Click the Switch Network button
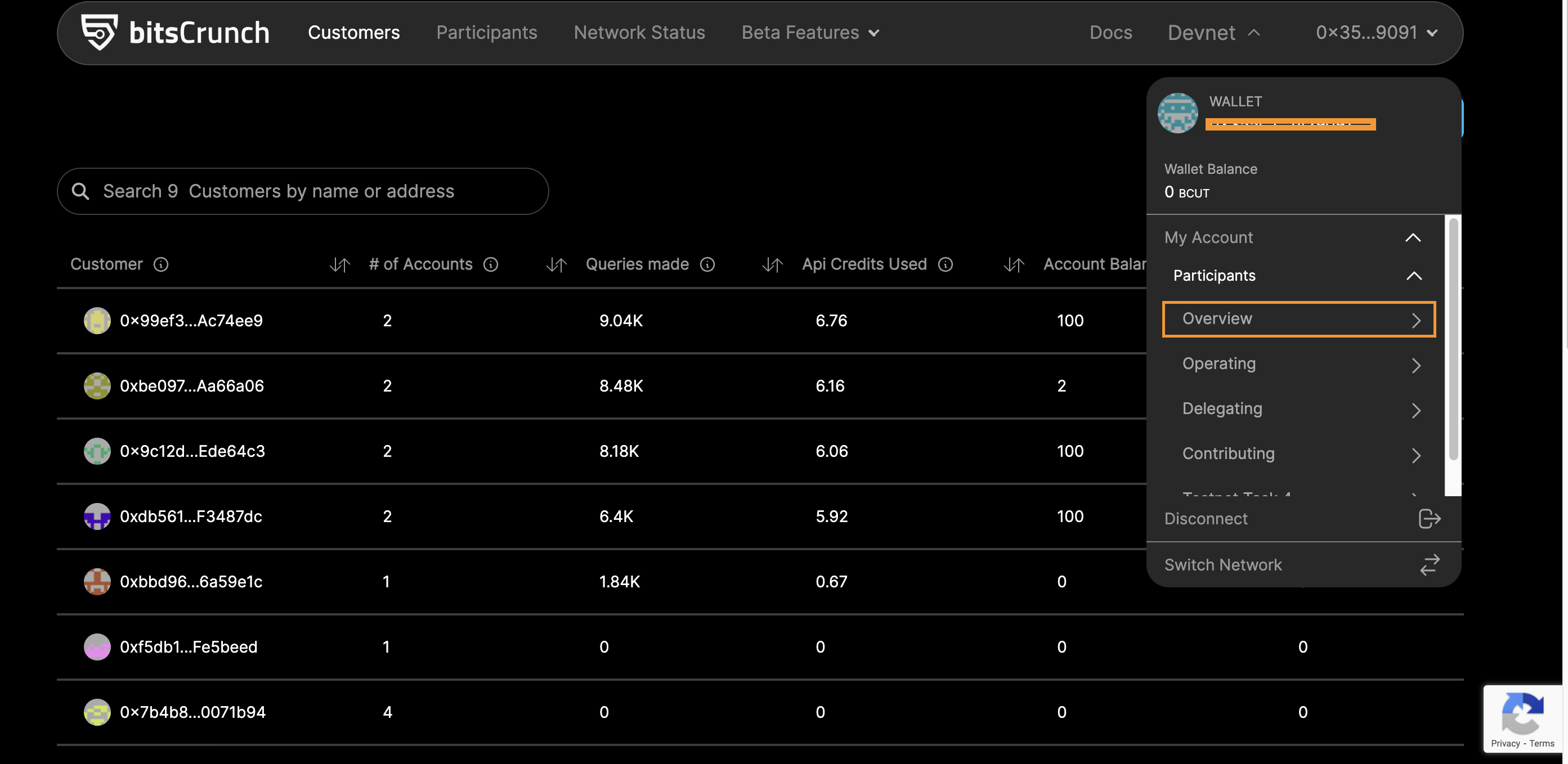Viewport: 1568px width, 764px height. coord(1303,564)
